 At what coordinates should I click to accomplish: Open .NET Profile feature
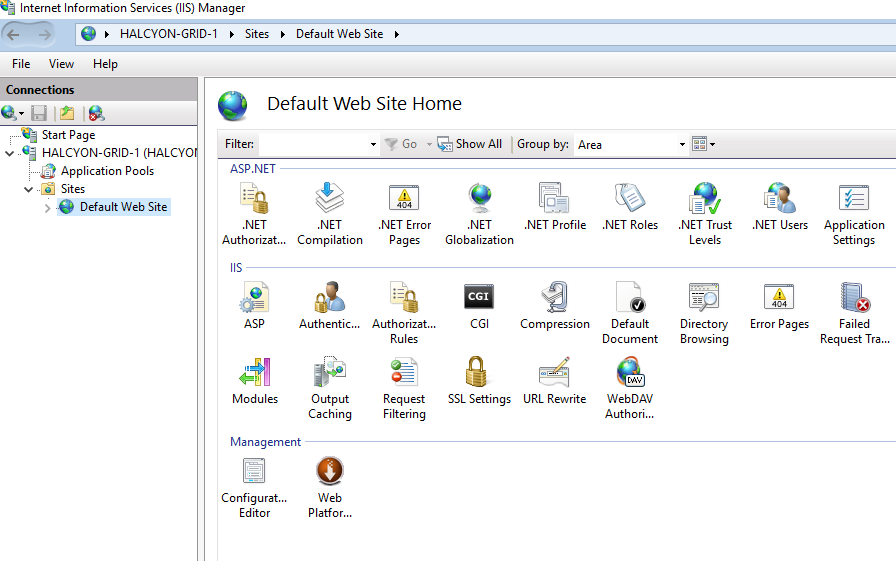coord(555,206)
